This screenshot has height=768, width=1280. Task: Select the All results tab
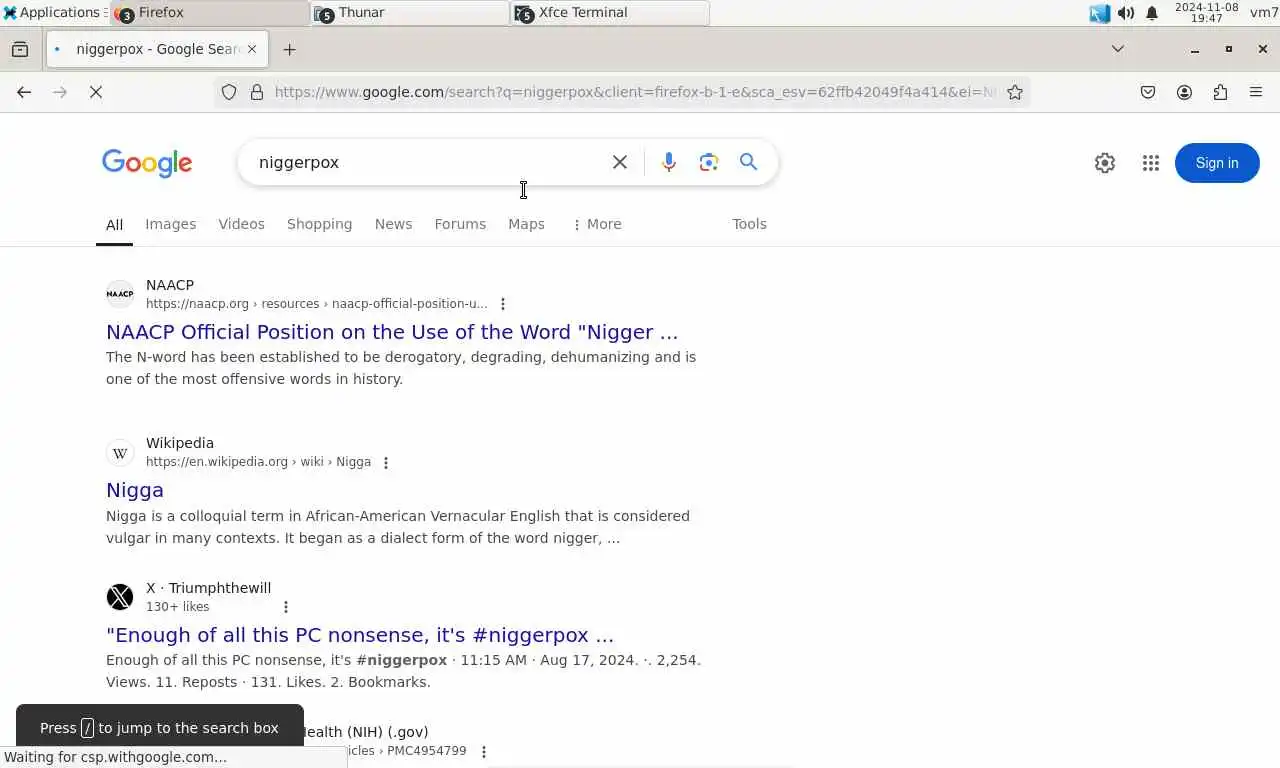[115, 224]
